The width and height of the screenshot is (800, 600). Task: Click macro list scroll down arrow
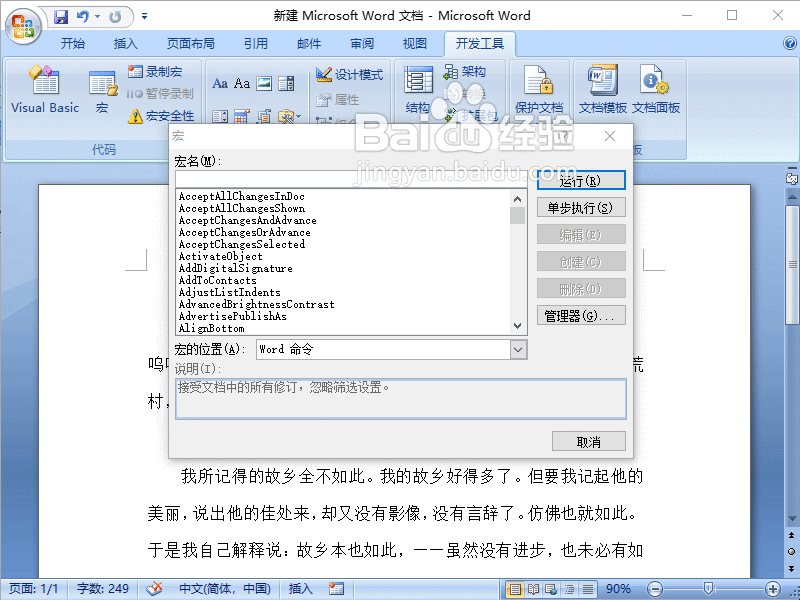tap(517, 326)
